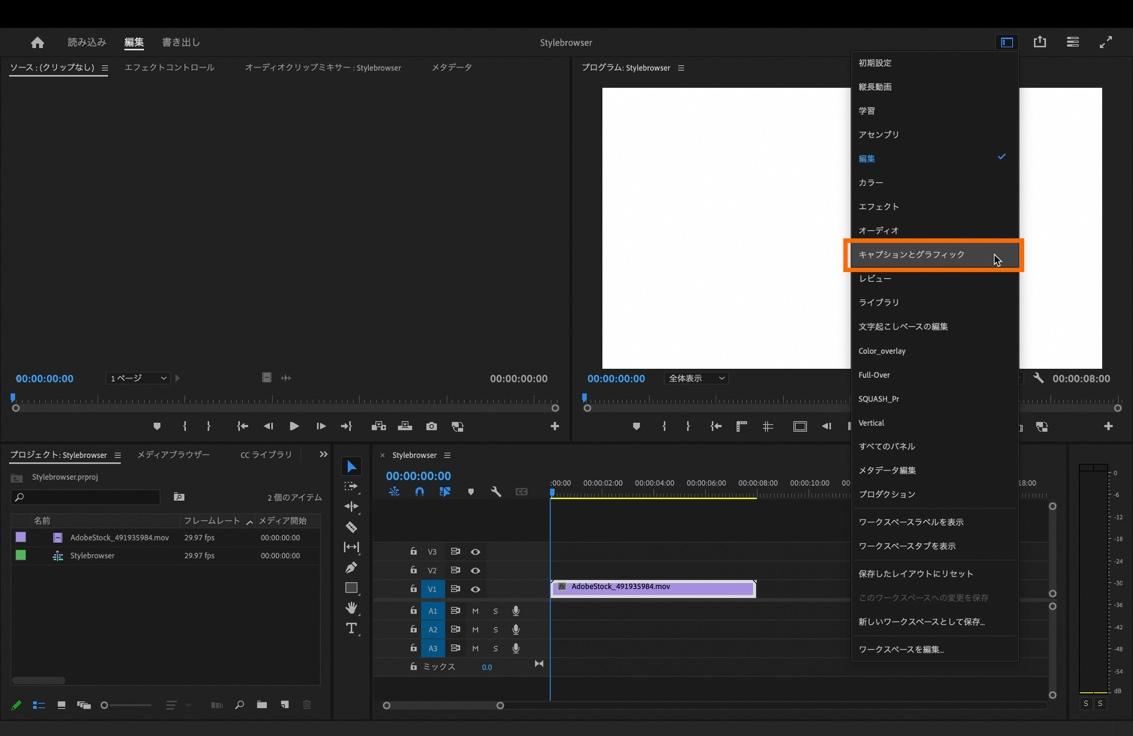Viewport: 1133px width, 736px height.
Task: Click the Home icon
Action: coord(37,43)
